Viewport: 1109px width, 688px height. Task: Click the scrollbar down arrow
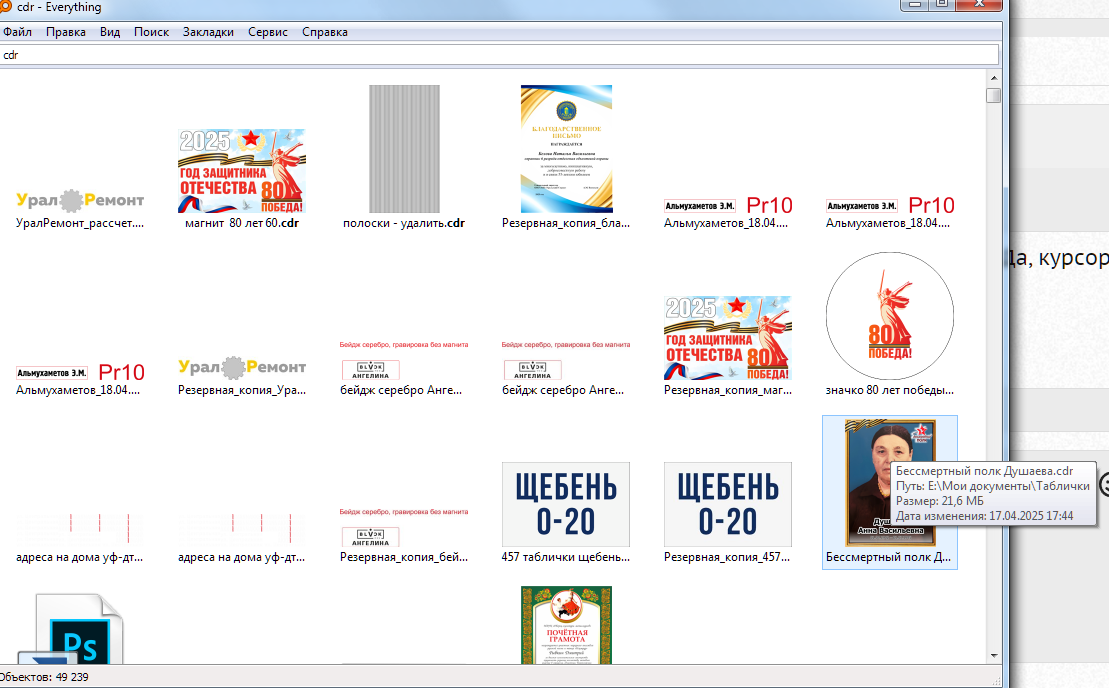(994, 655)
